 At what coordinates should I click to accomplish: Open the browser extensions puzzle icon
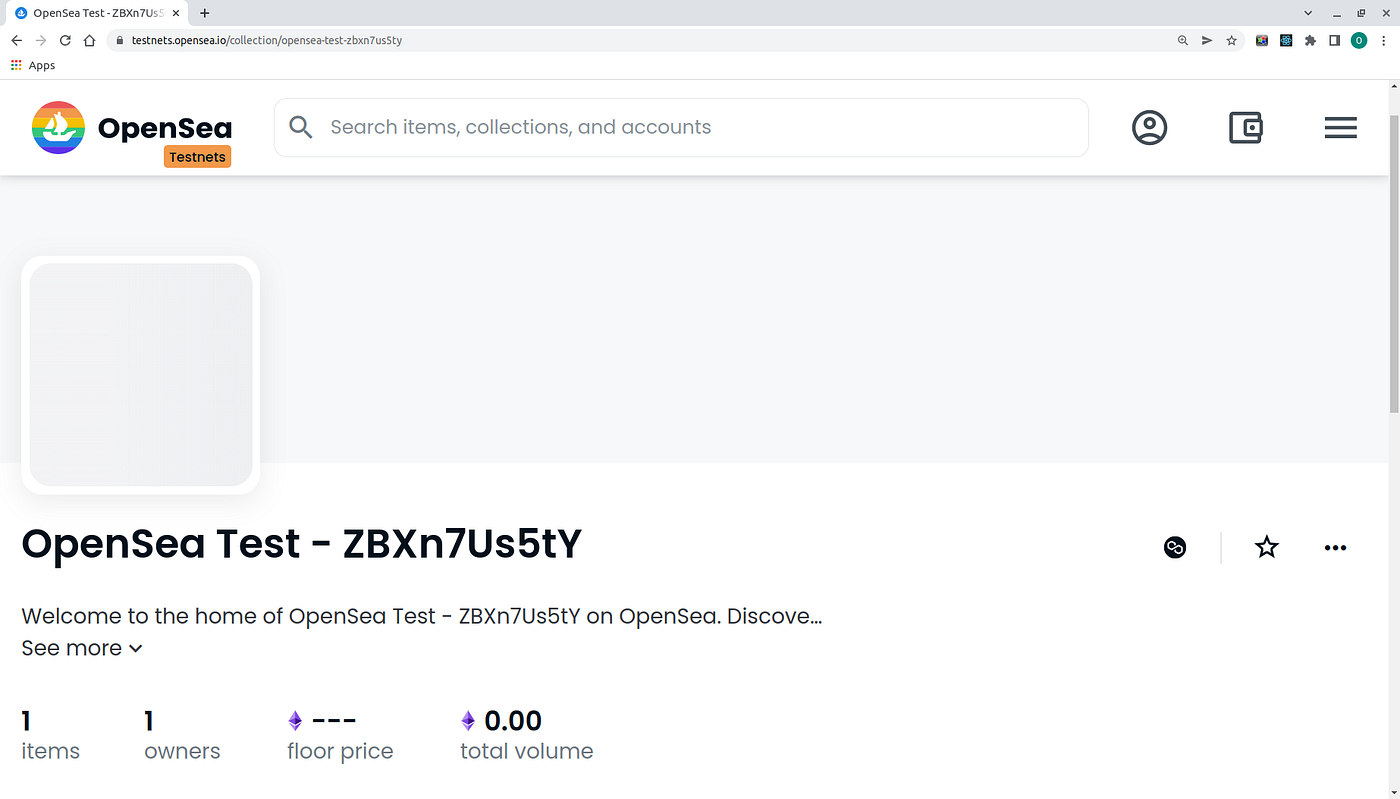pos(1310,40)
